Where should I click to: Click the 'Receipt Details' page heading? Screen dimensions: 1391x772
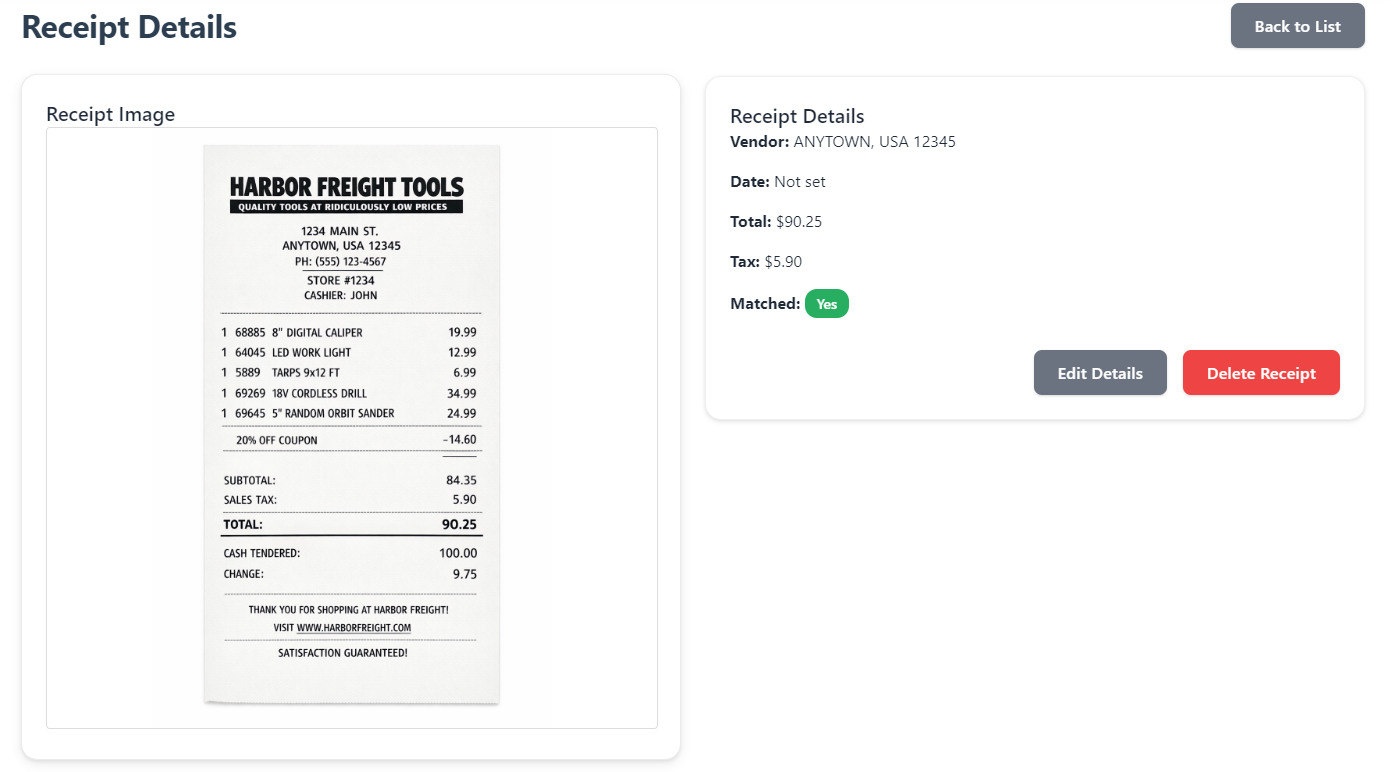click(128, 27)
